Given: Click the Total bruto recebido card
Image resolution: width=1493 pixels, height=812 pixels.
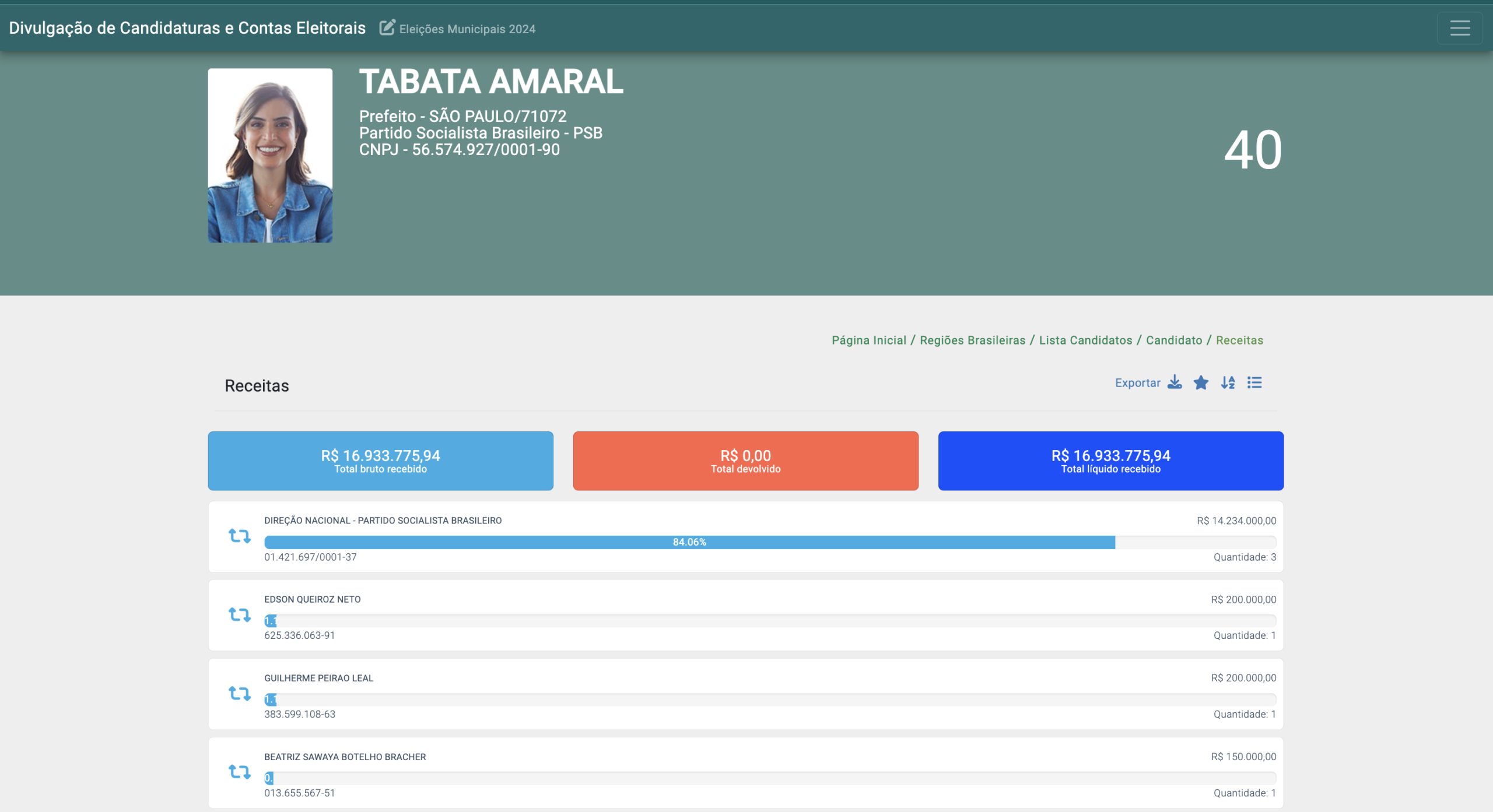Looking at the screenshot, I should click(x=380, y=461).
